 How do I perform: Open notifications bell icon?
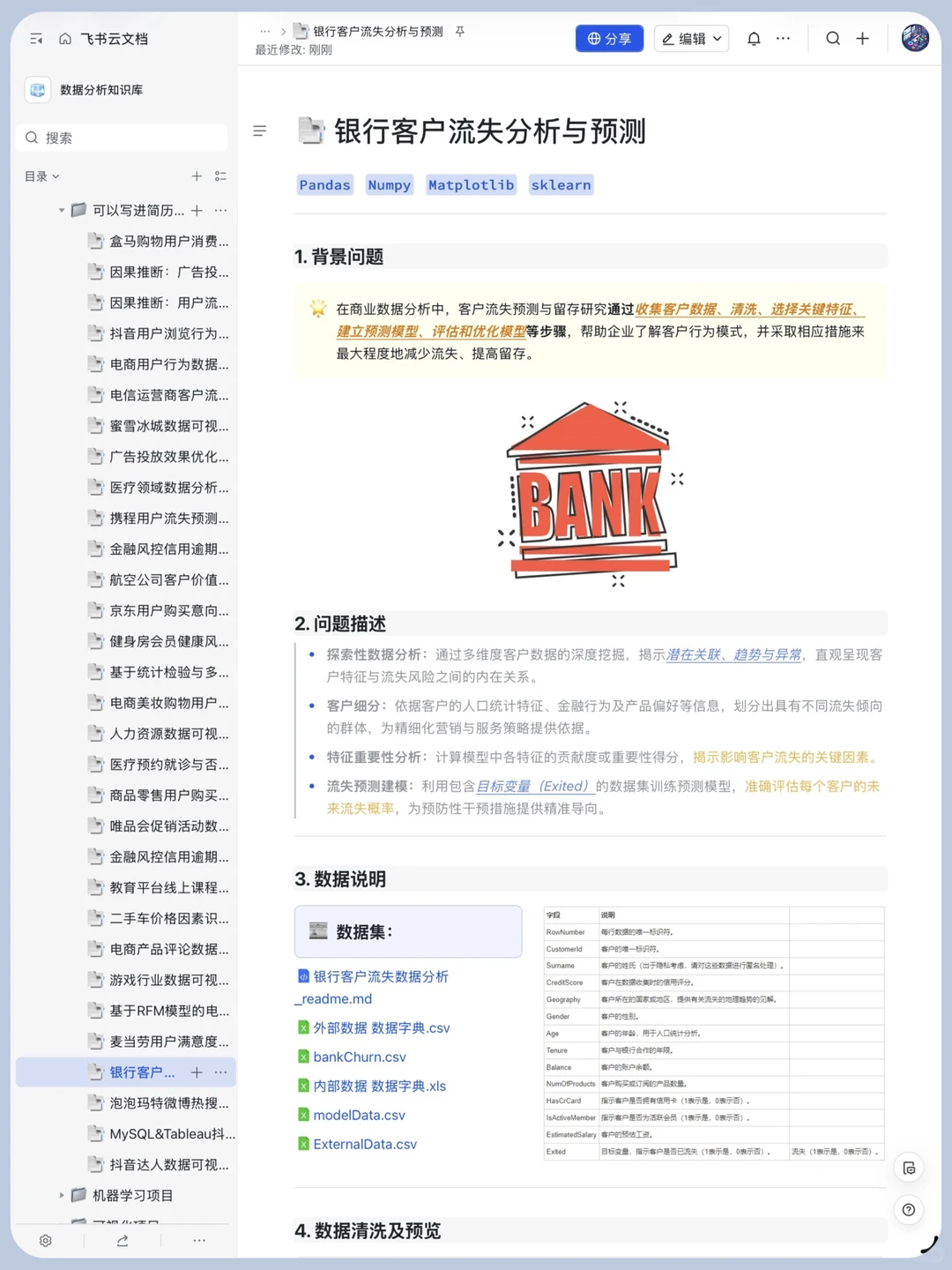click(x=754, y=39)
